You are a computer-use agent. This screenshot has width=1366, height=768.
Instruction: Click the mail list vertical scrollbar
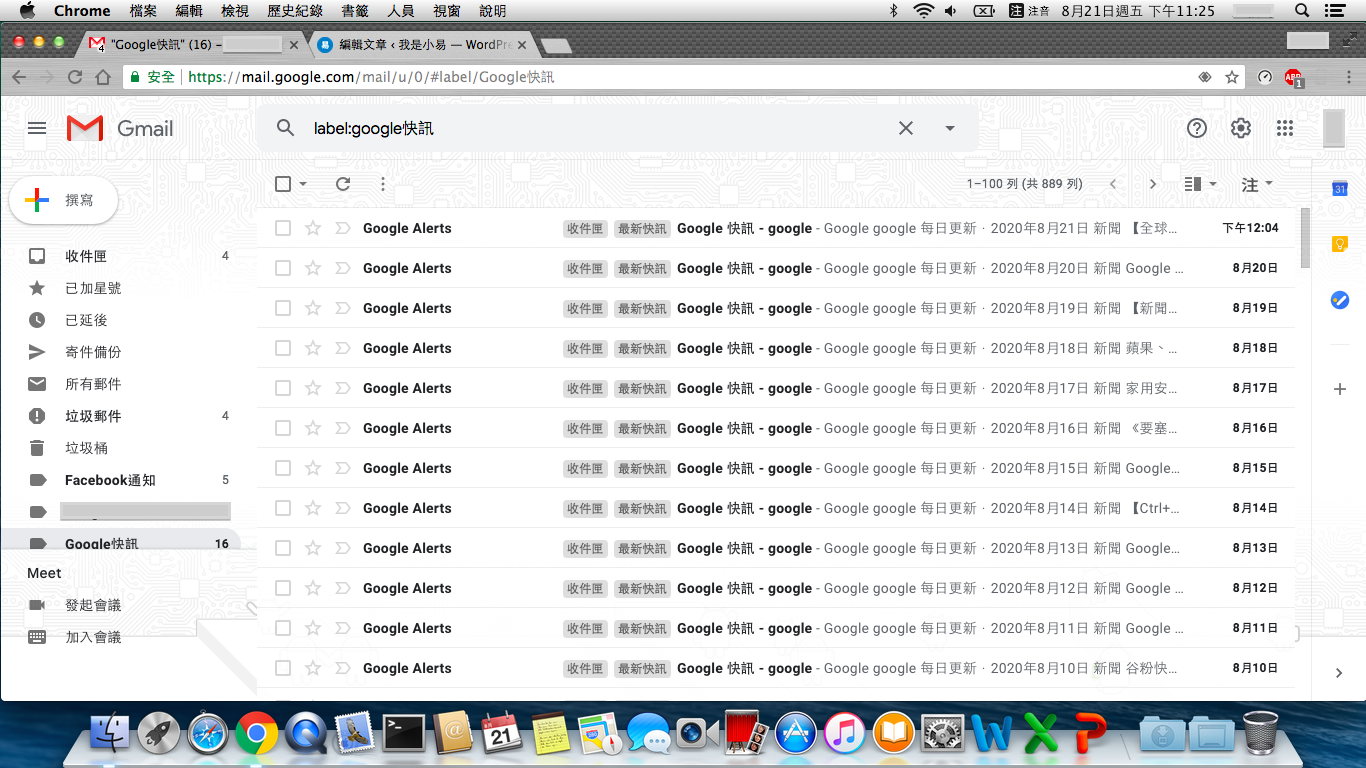1305,238
